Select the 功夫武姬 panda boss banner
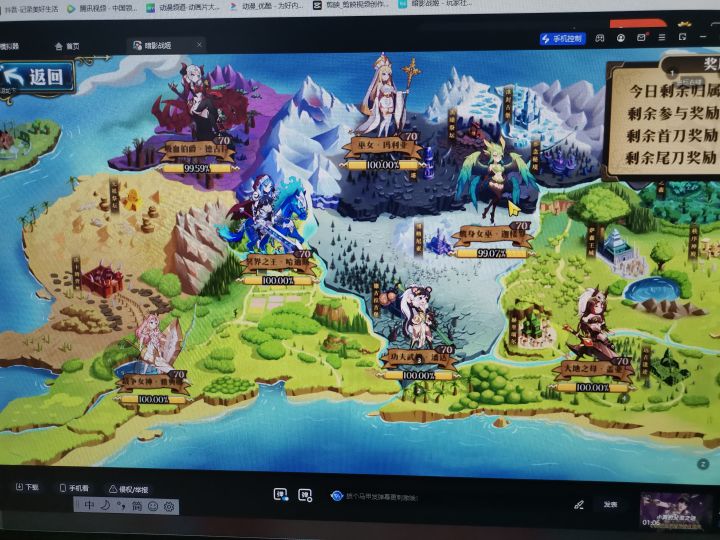 (x=418, y=357)
